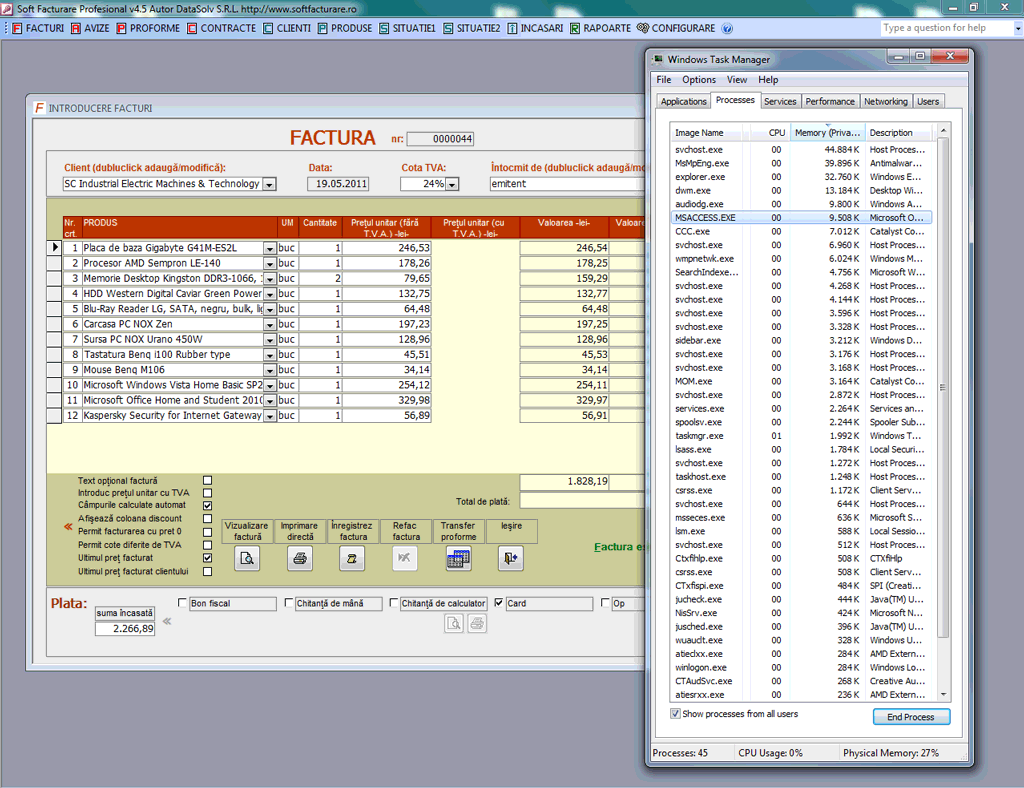Viewport: 1024px width, 788px height.
Task: Check the Bon fiscal payment option
Action: click(x=183, y=603)
